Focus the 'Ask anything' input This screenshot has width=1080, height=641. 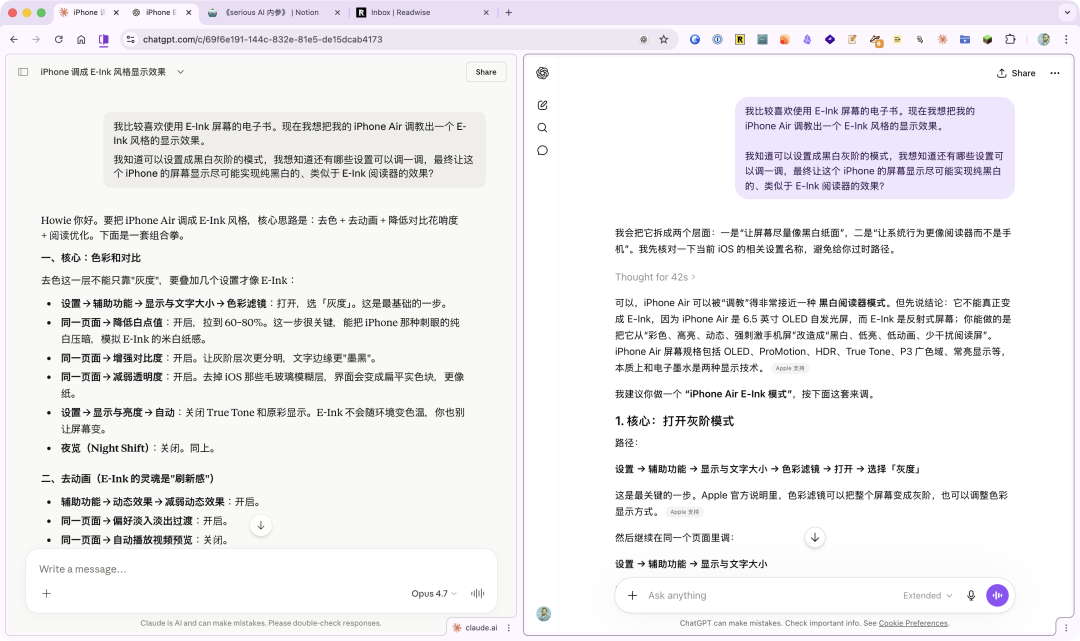point(771,596)
